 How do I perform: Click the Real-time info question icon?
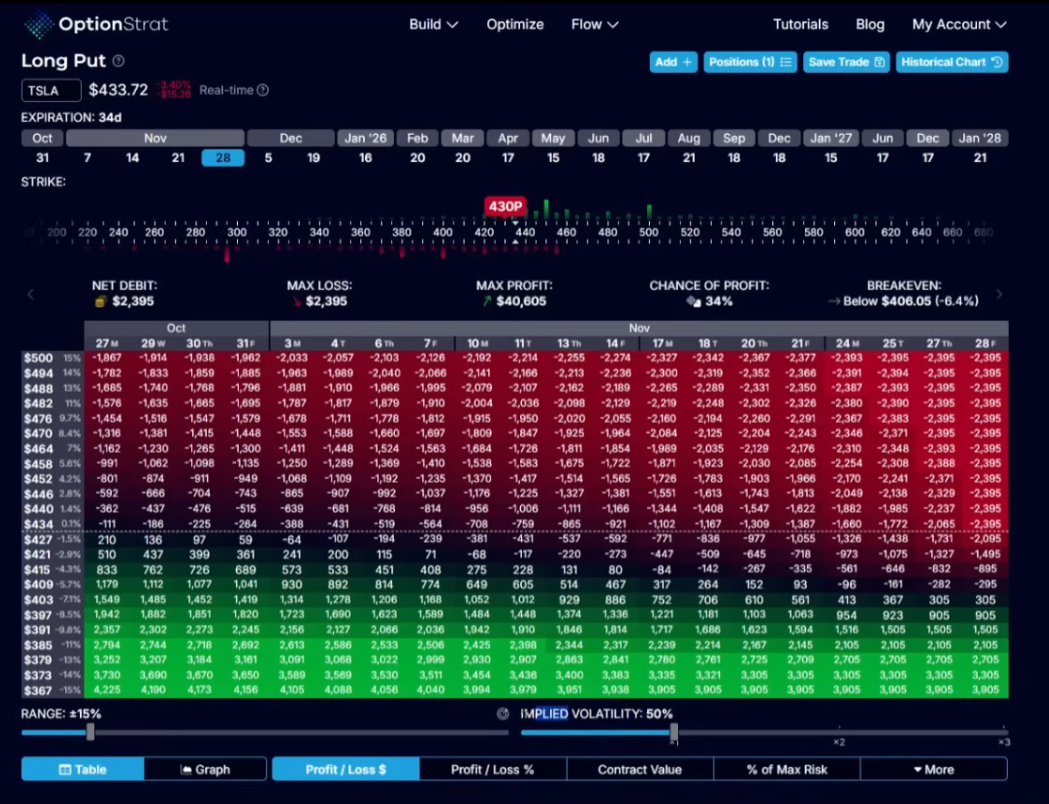263,90
